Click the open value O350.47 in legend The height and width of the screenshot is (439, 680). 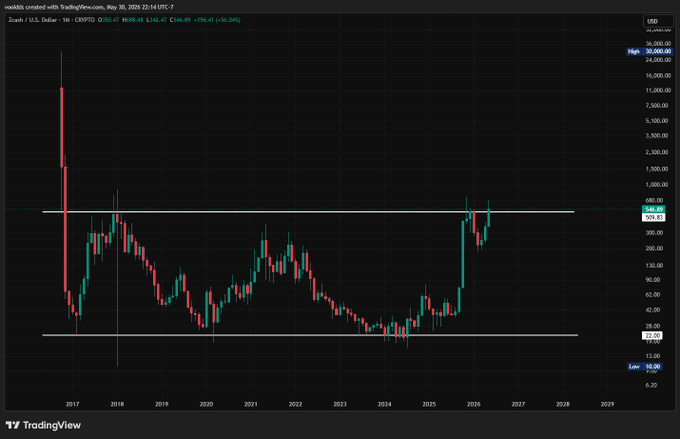pyautogui.click(x=109, y=20)
